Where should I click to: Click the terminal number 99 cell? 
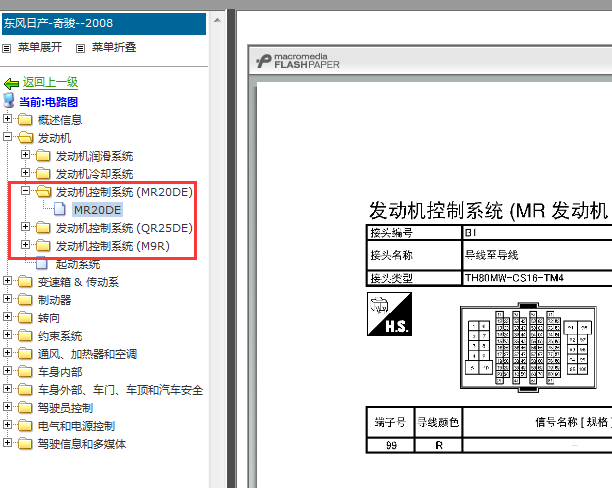point(390,445)
